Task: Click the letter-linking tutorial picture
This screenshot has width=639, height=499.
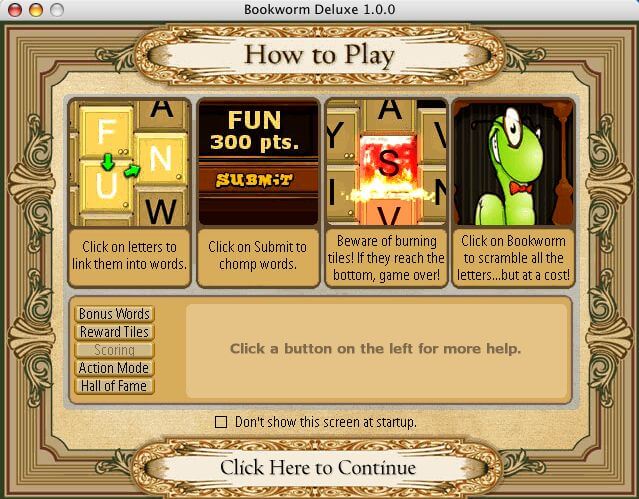Action: pyautogui.click(x=130, y=162)
